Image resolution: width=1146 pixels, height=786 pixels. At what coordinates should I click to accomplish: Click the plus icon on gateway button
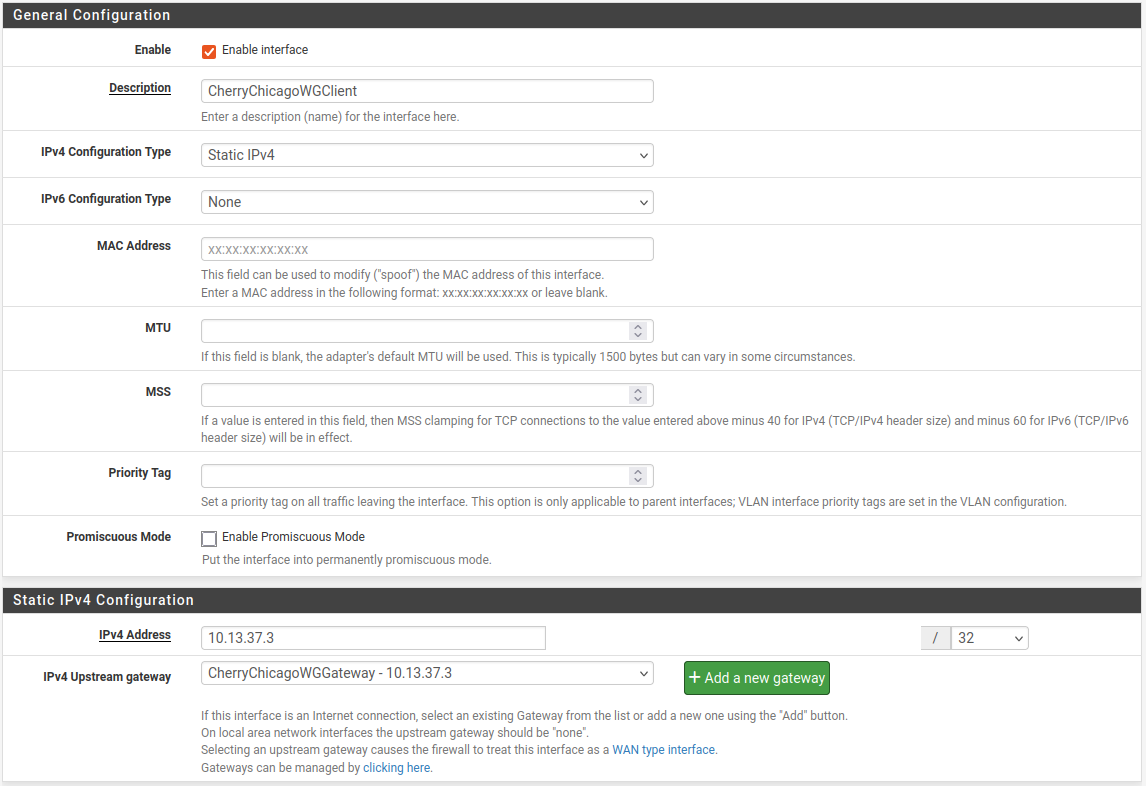(x=695, y=678)
